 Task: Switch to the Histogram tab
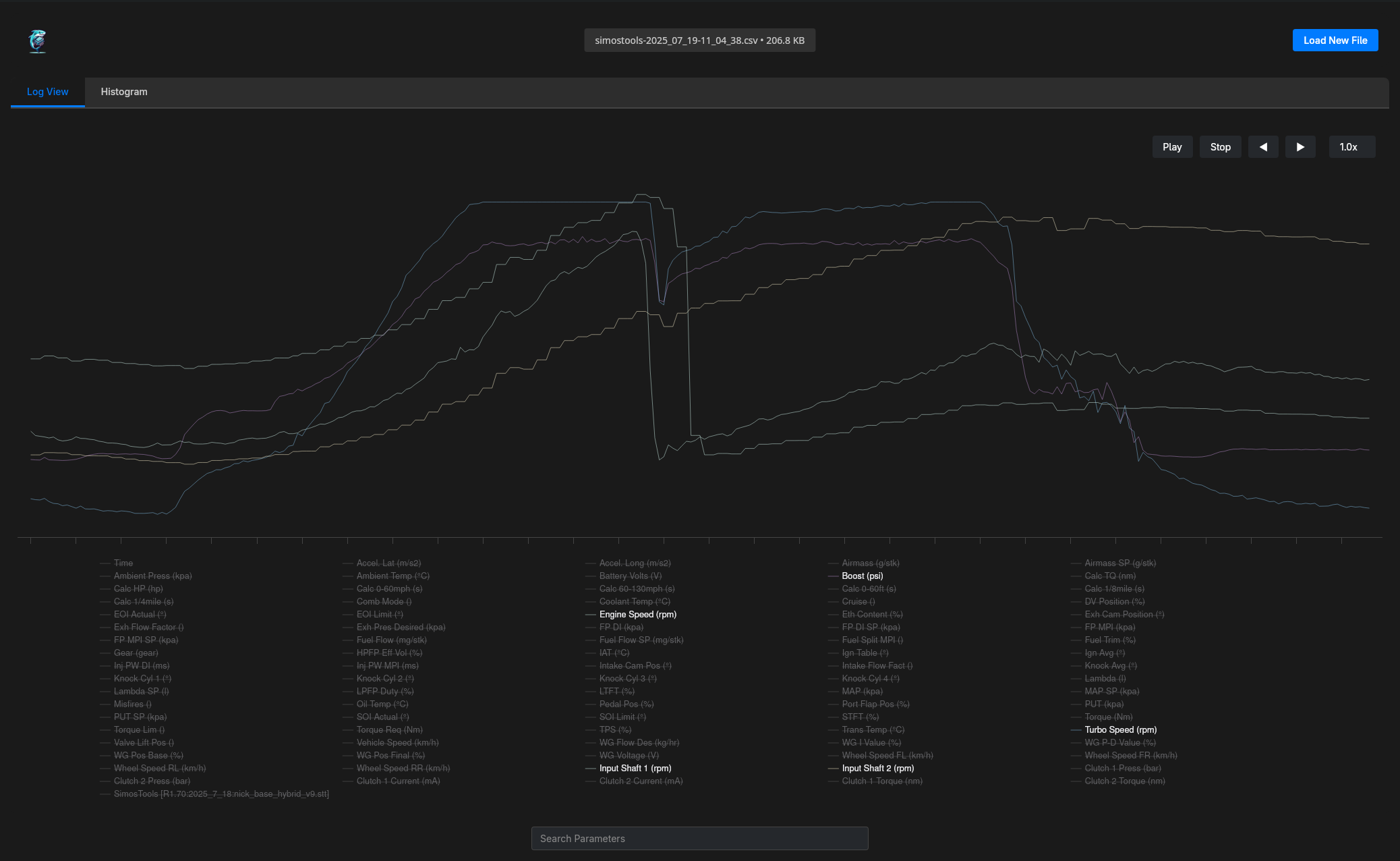pos(124,92)
